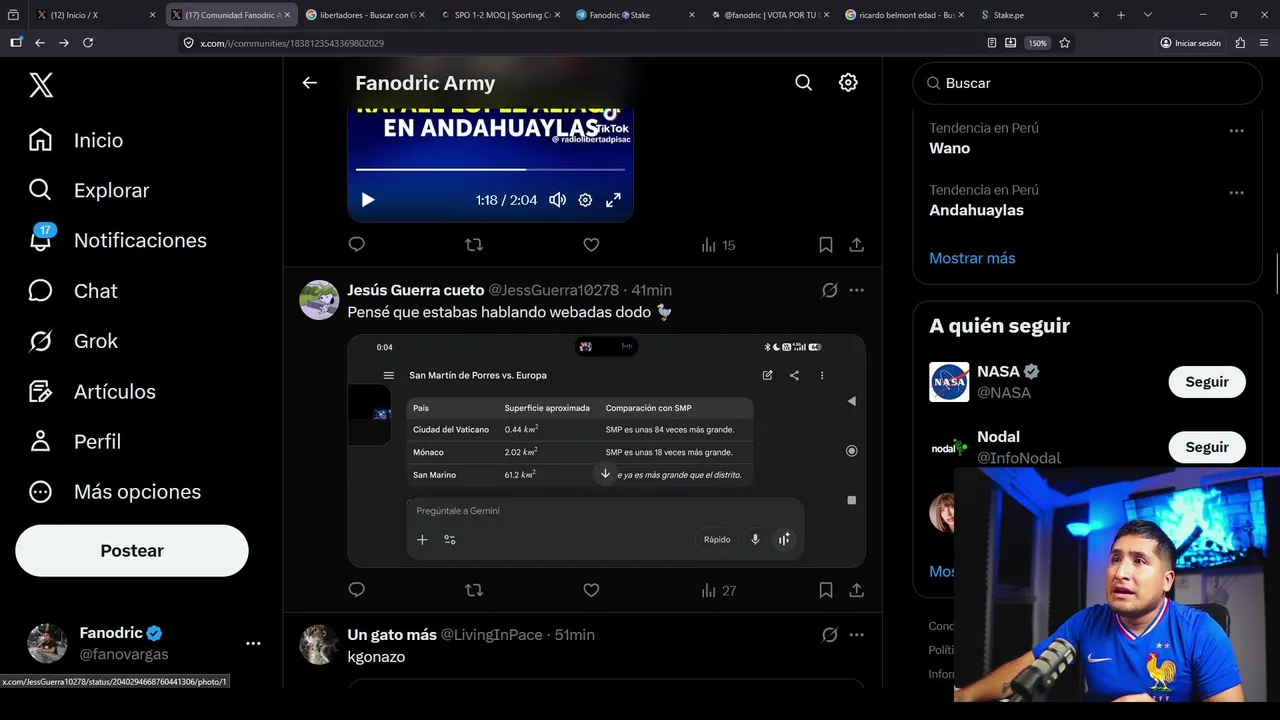Open the video player settings gear
This screenshot has width=1280, height=720.
[586, 200]
